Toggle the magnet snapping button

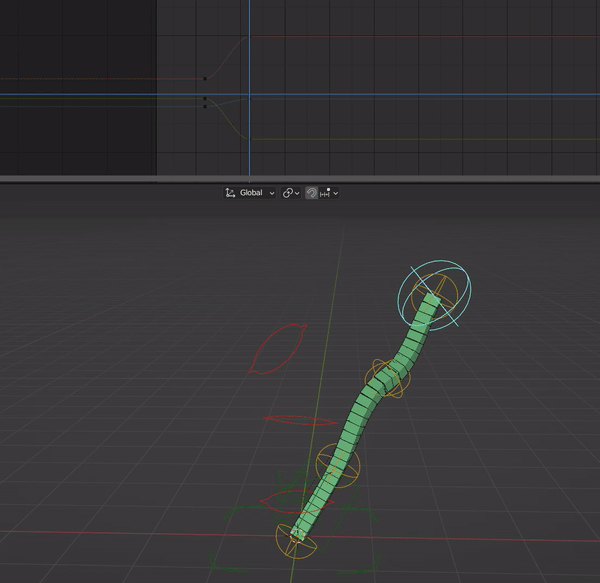tap(311, 193)
